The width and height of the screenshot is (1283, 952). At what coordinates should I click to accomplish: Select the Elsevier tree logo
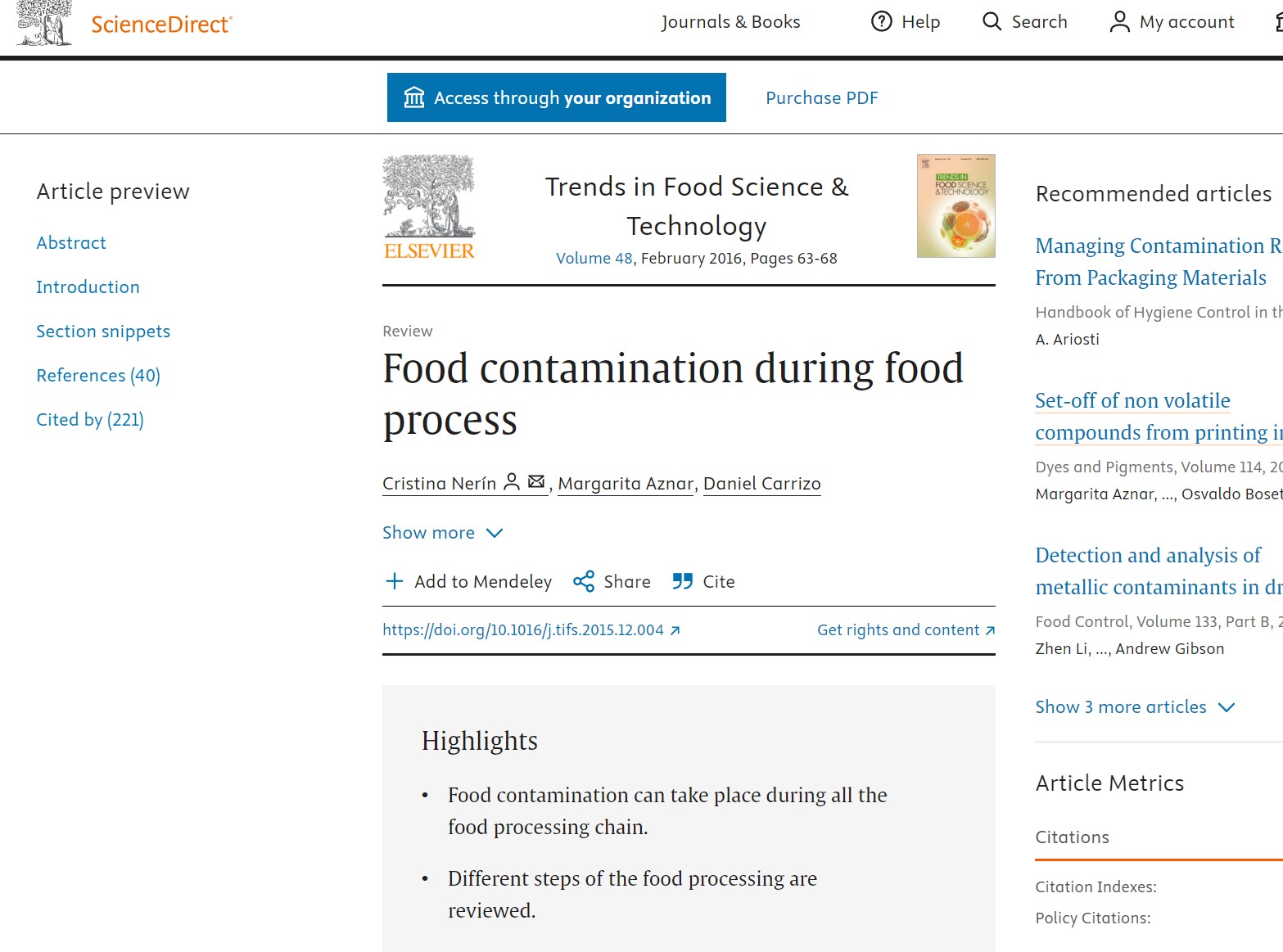point(428,205)
